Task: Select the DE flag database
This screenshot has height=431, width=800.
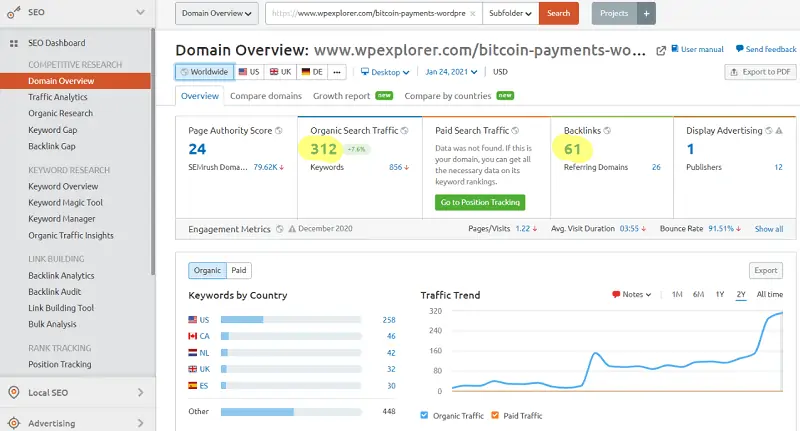Action: click(x=312, y=72)
